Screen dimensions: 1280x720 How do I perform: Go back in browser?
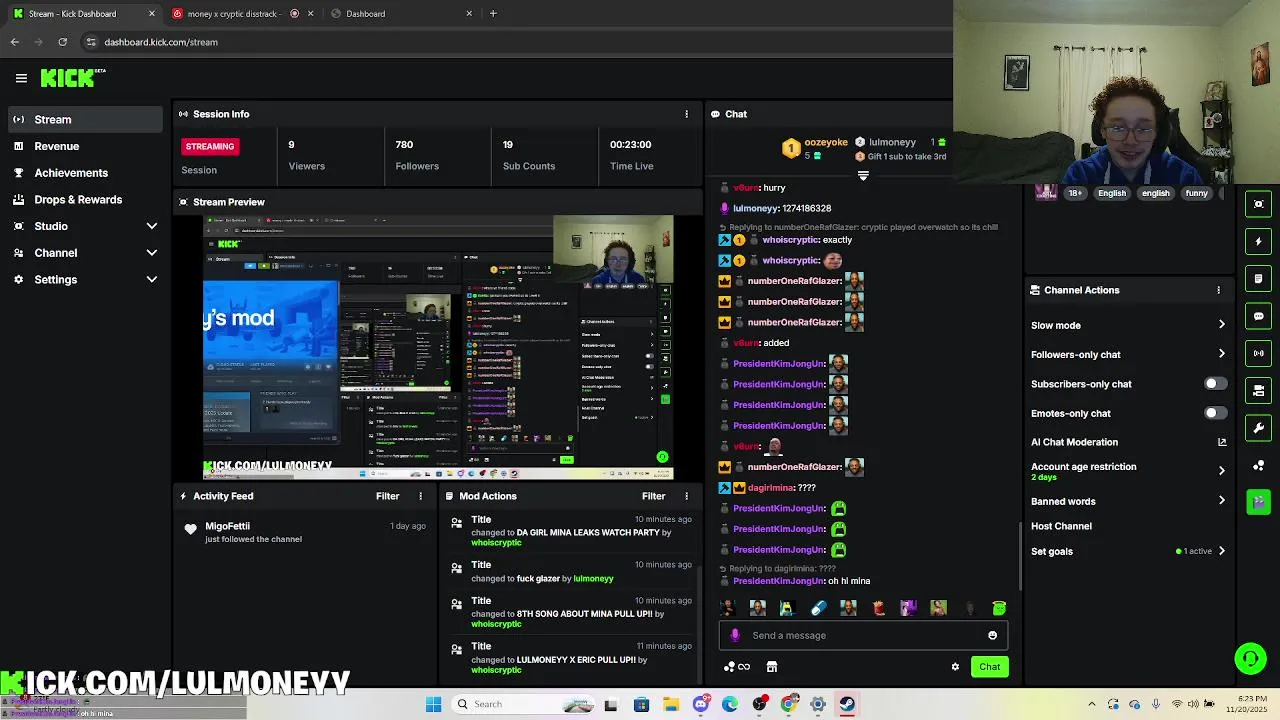pyautogui.click(x=14, y=42)
